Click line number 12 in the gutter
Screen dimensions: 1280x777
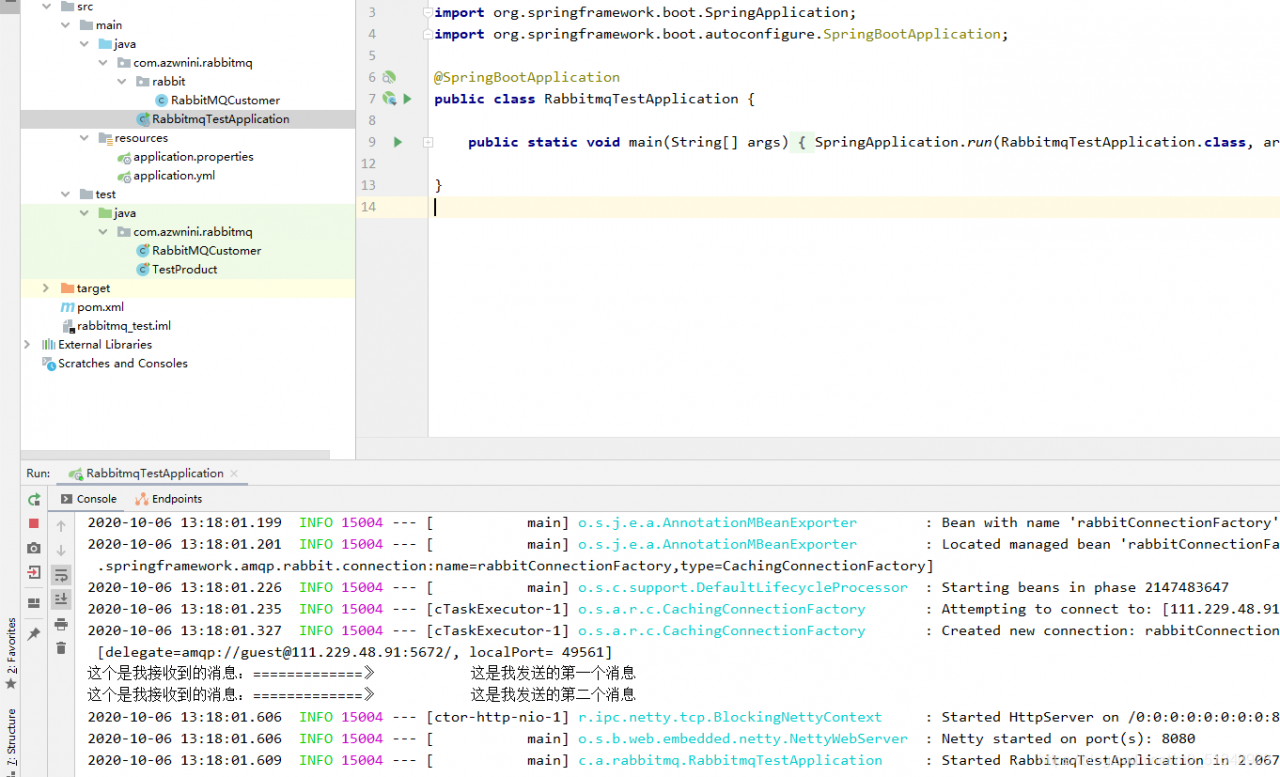368,164
